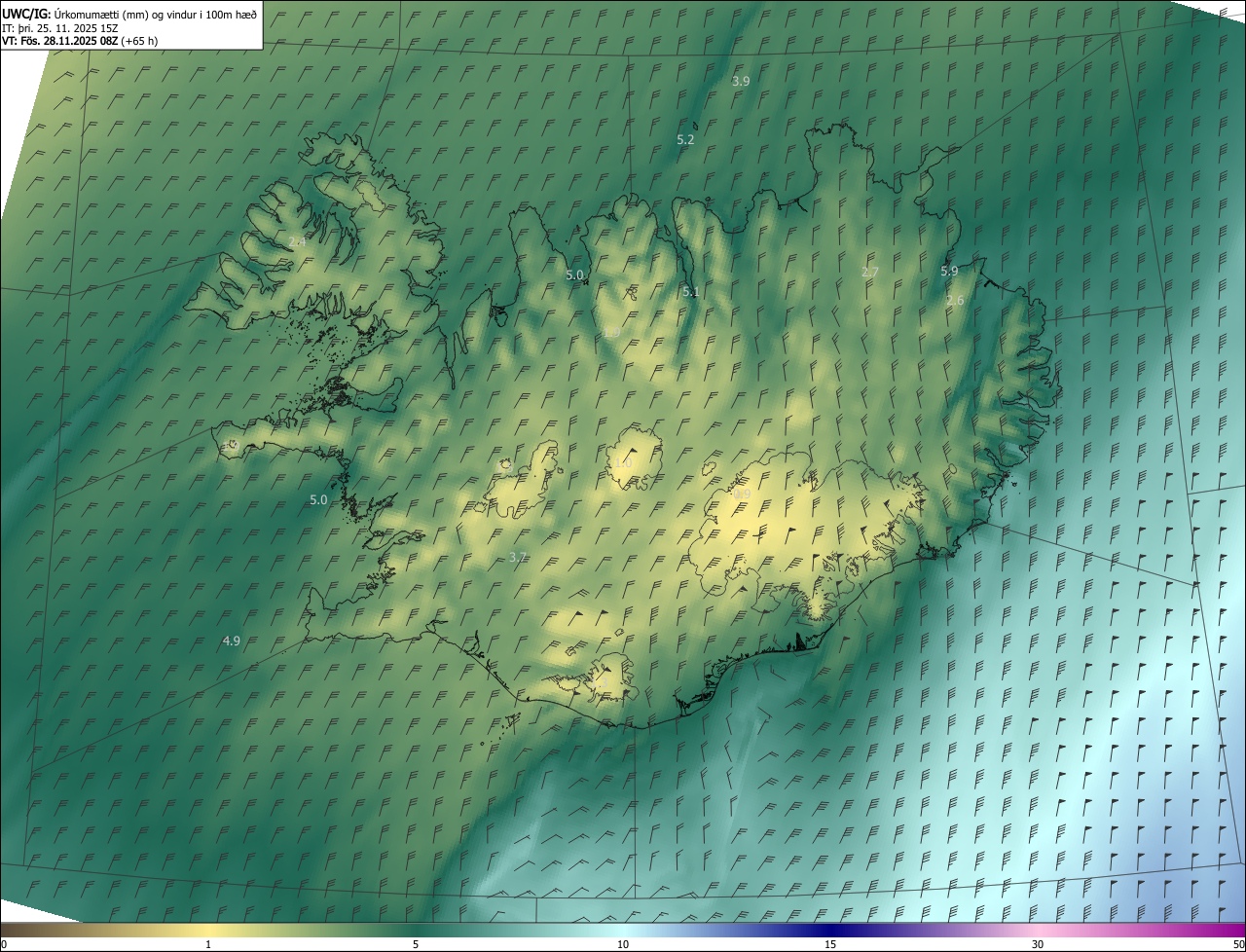Click the 0 tick label on the color scale
The height and width of the screenshot is (952, 1246).
(4, 945)
